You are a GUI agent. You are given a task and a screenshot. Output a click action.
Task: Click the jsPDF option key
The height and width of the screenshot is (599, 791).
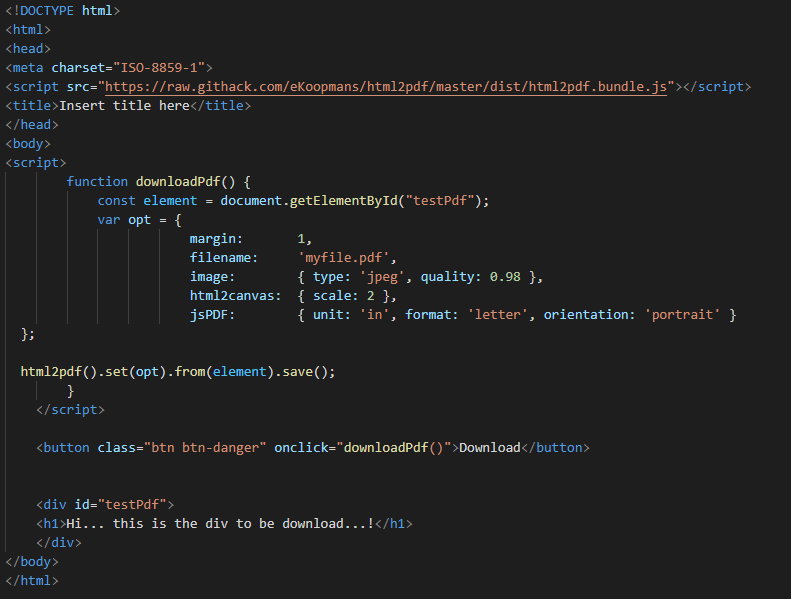[212, 315]
